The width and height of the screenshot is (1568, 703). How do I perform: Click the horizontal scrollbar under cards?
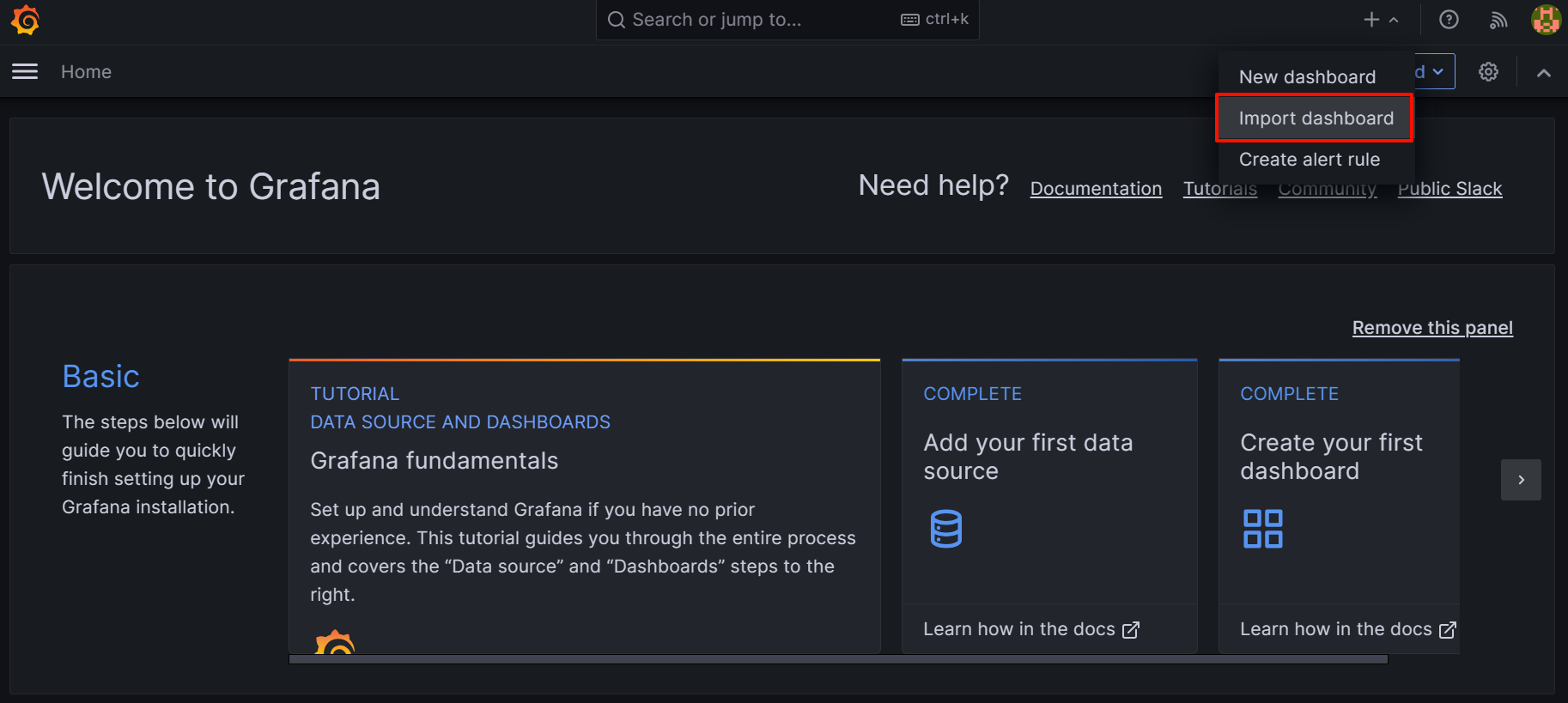pos(838,659)
